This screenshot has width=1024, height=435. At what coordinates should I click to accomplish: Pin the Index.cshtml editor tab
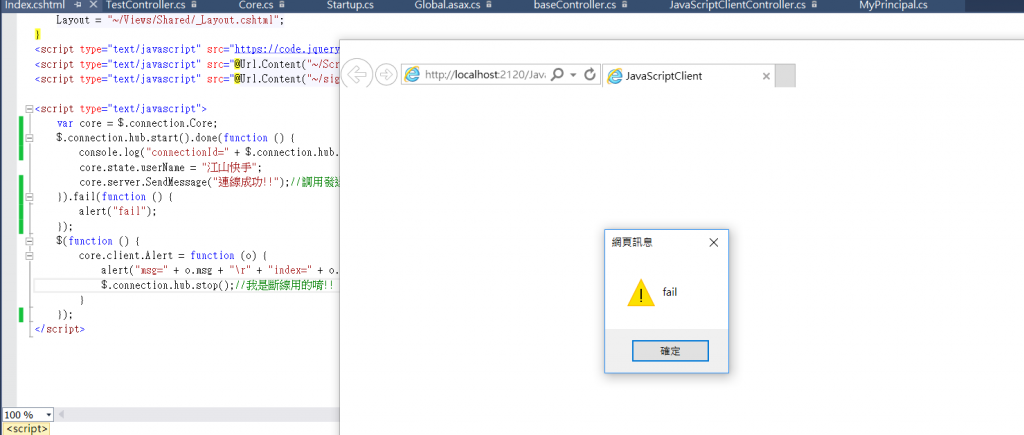click(x=76, y=5)
